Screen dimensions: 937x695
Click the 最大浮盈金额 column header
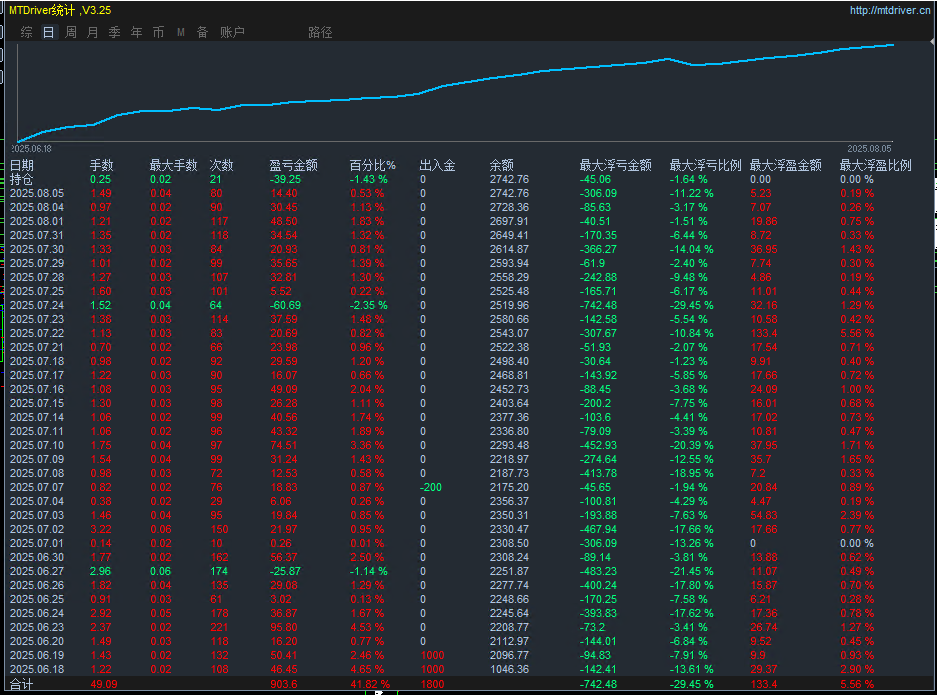[786, 166]
